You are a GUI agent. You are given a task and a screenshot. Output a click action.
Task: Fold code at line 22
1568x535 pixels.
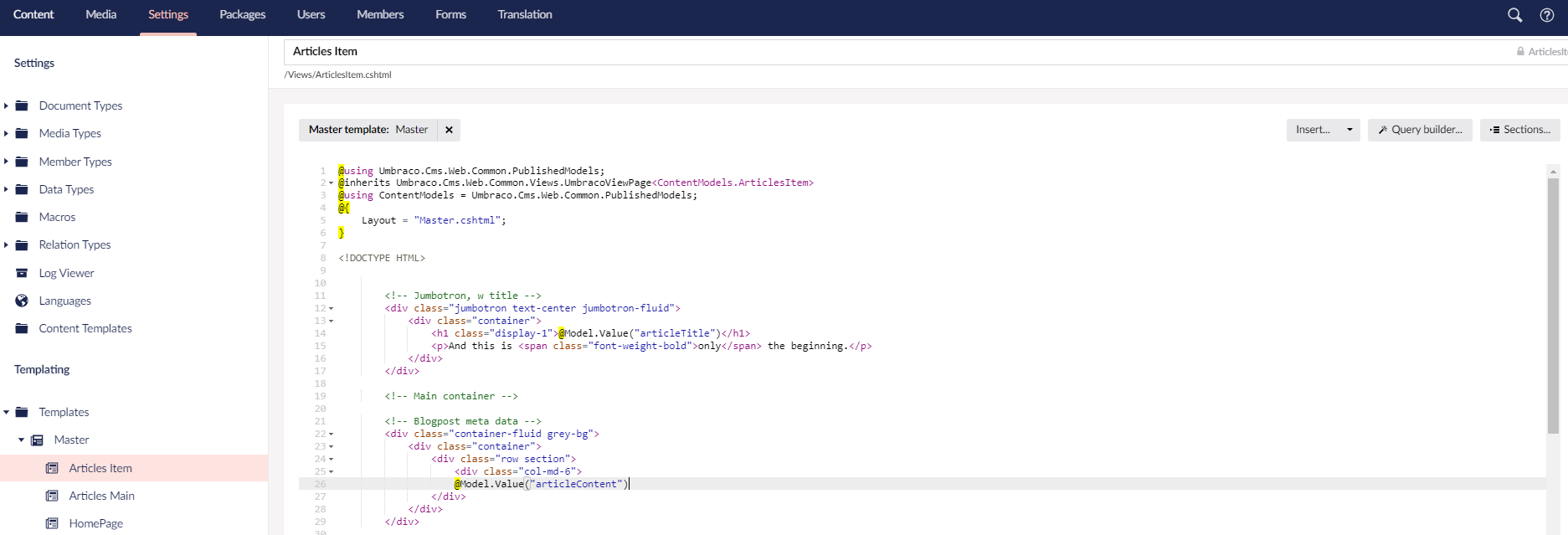point(331,434)
